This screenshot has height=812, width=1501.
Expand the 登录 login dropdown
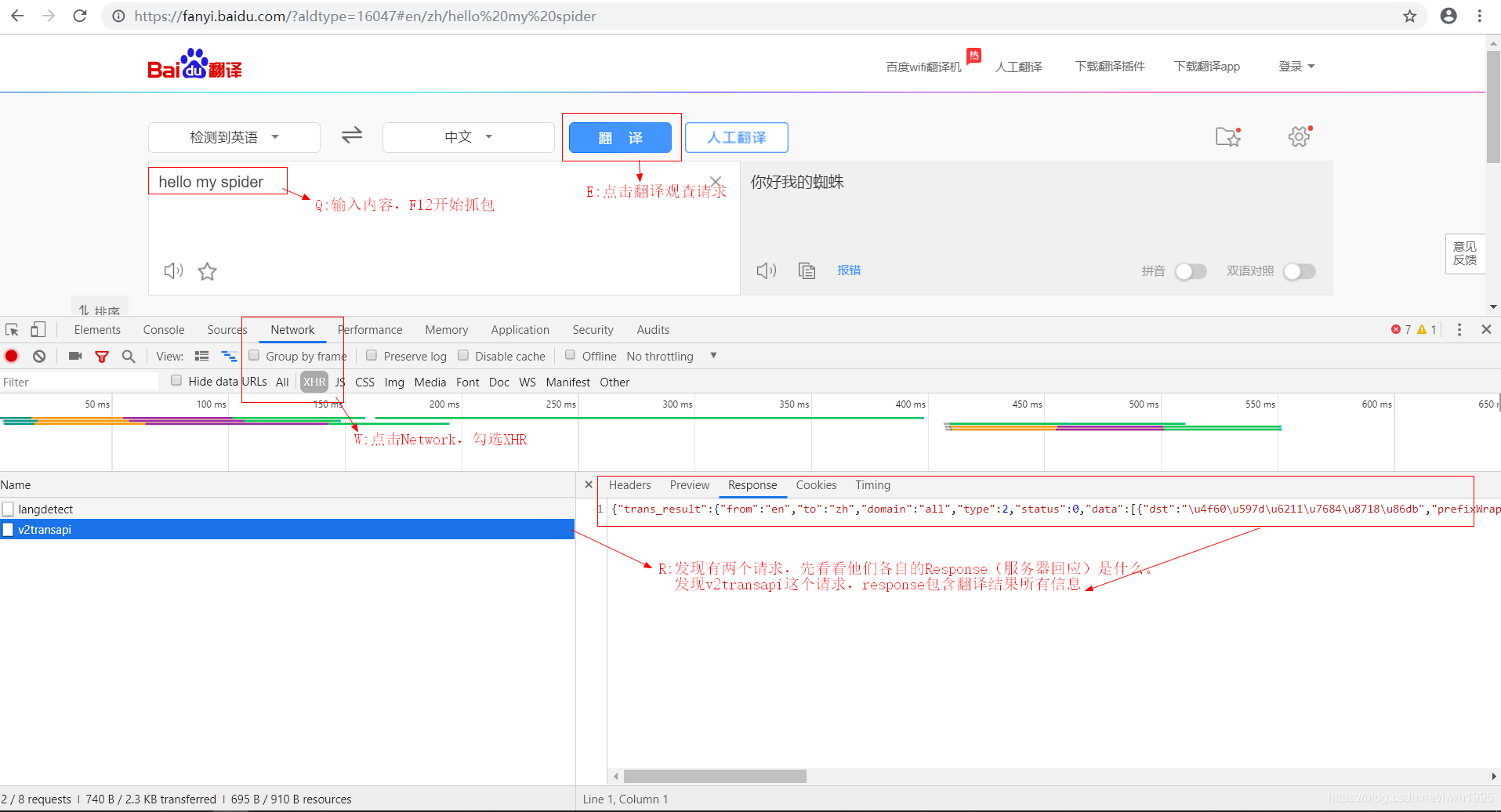click(1296, 67)
